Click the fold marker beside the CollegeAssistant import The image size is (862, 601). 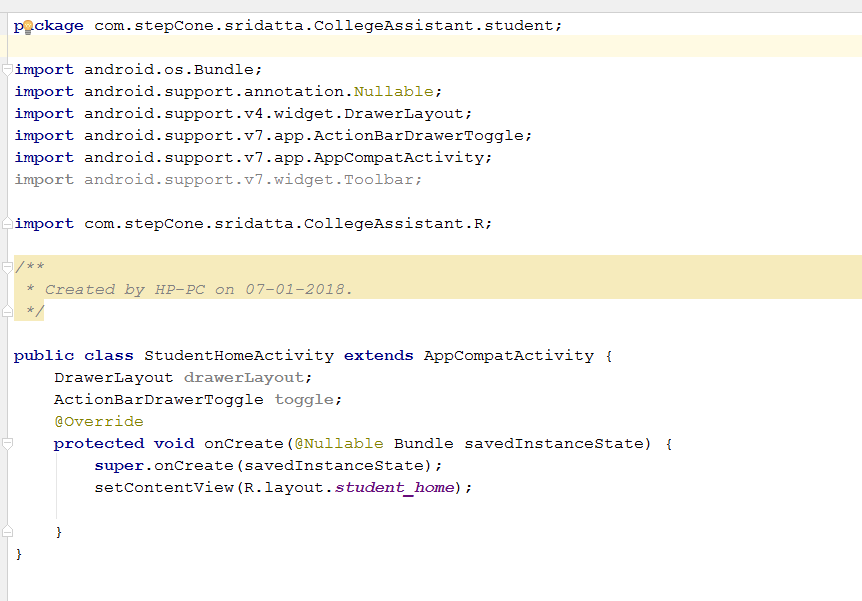[x=6, y=223]
